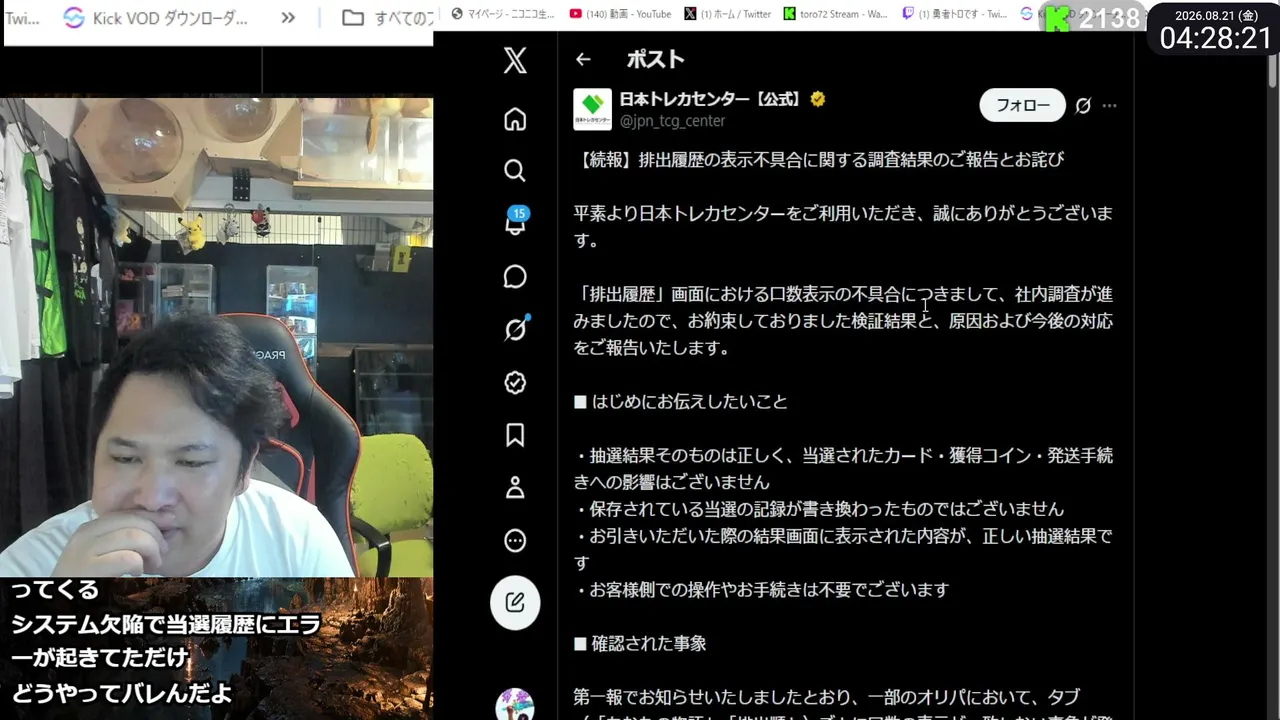Open Bookmarks from the sidebar
This screenshot has width=1280, height=720.
tap(515, 435)
